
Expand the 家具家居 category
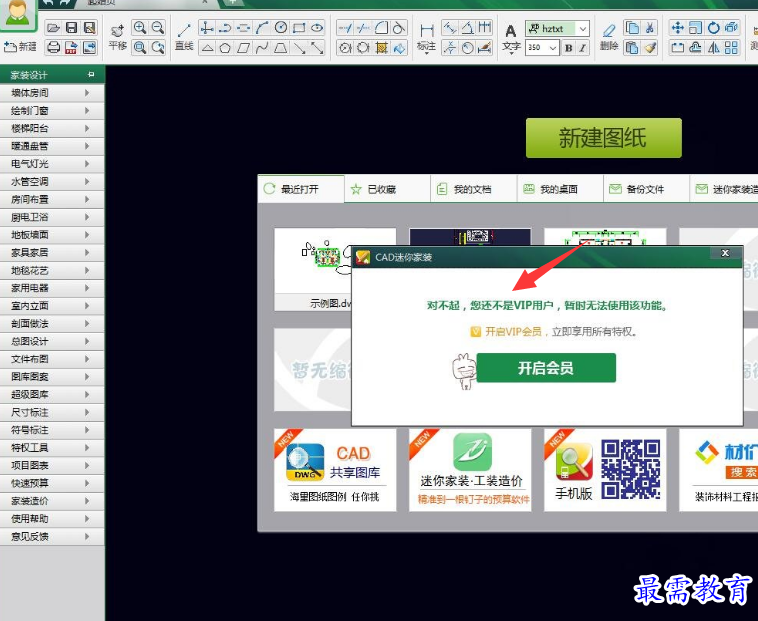52,253
